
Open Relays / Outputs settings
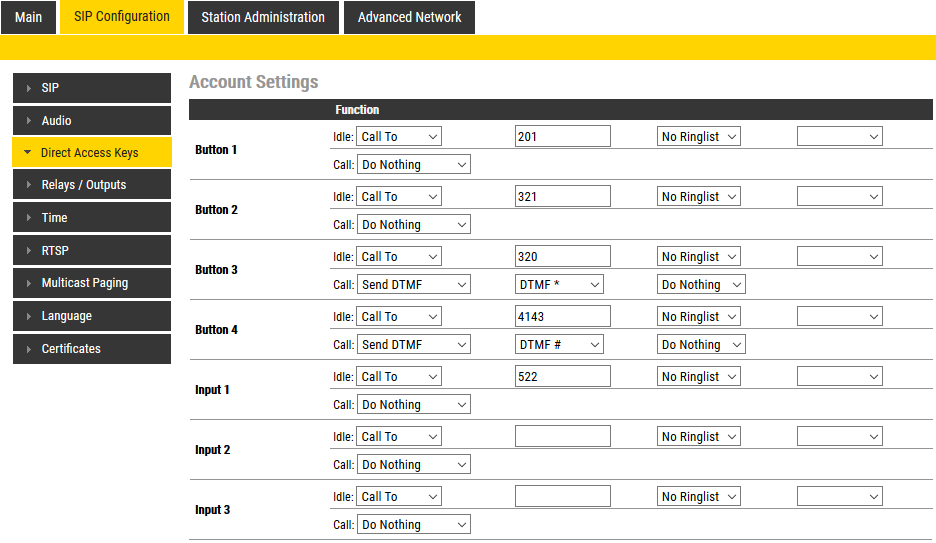(x=92, y=185)
